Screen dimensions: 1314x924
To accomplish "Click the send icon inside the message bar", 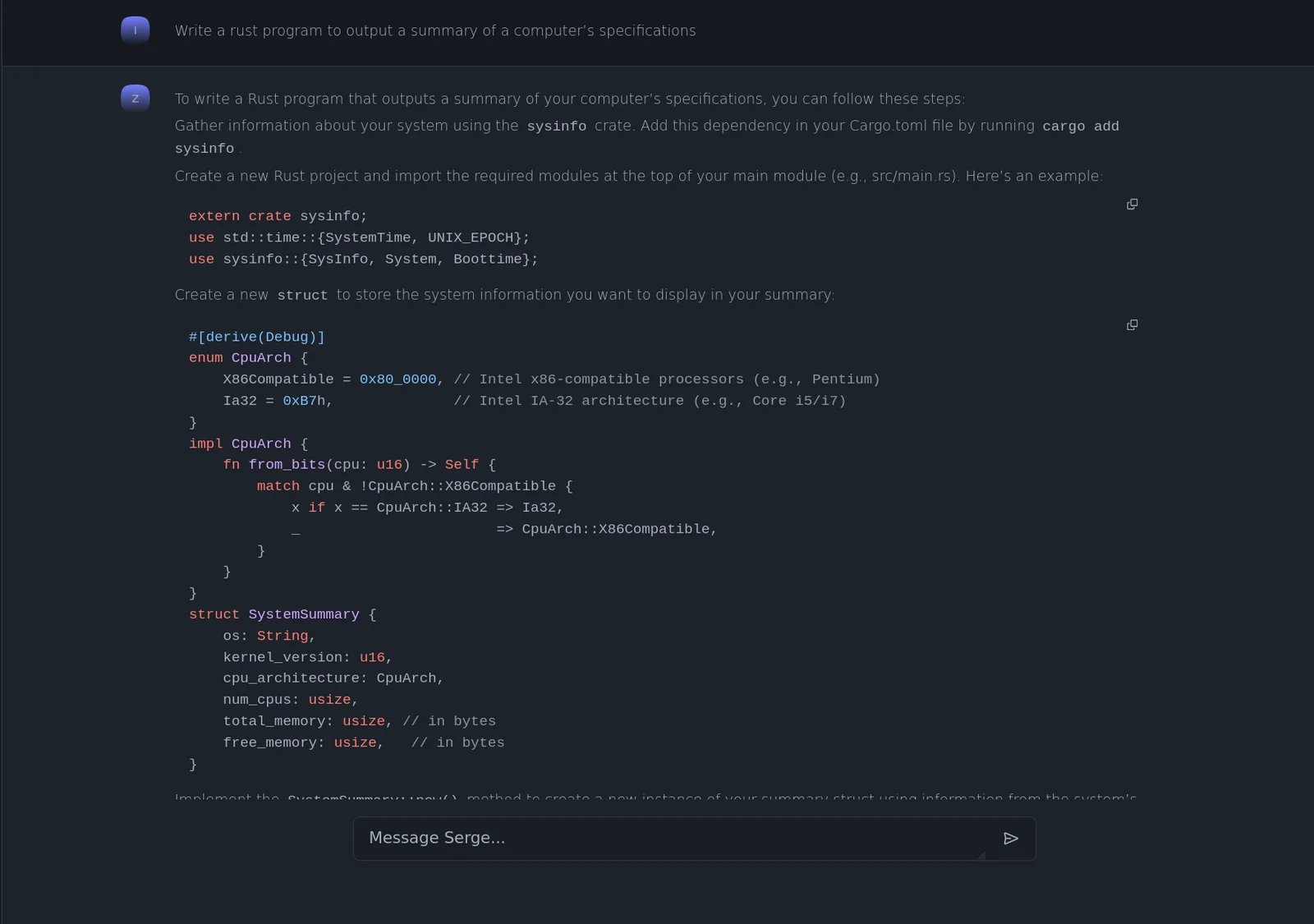I will pyautogui.click(x=1011, y=839).
